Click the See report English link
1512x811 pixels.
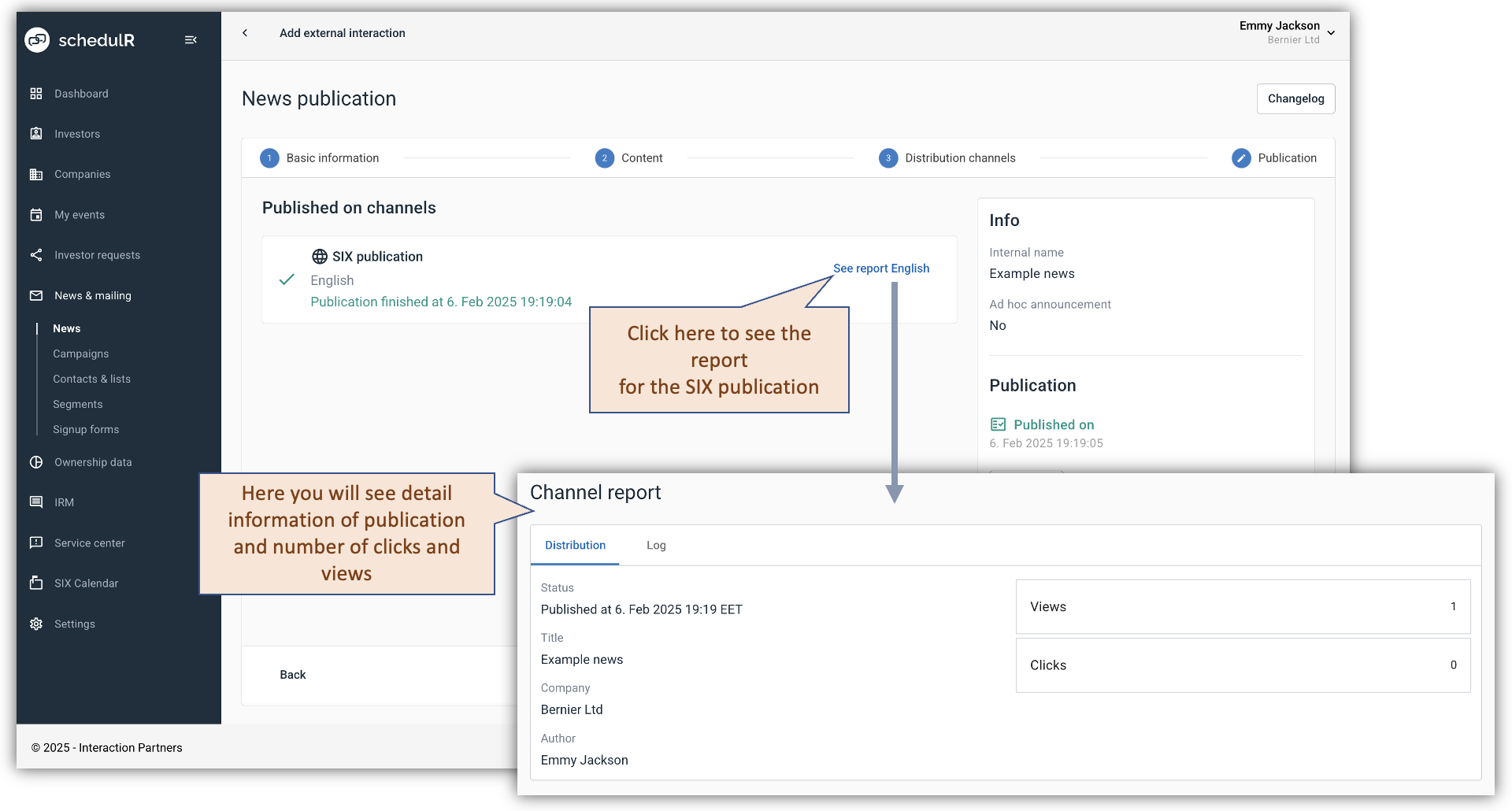click(880, 268)
